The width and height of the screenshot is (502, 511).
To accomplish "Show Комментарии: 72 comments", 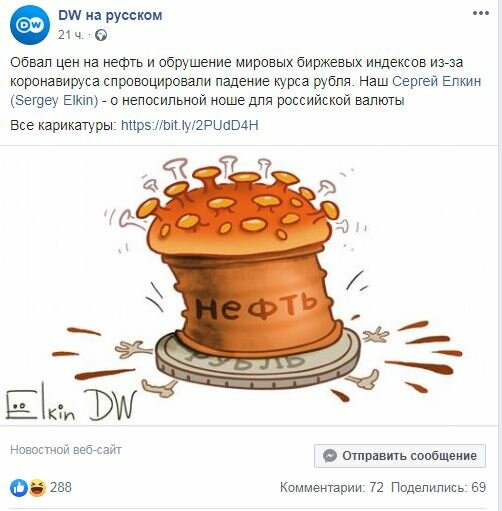I will pos(332,488).
